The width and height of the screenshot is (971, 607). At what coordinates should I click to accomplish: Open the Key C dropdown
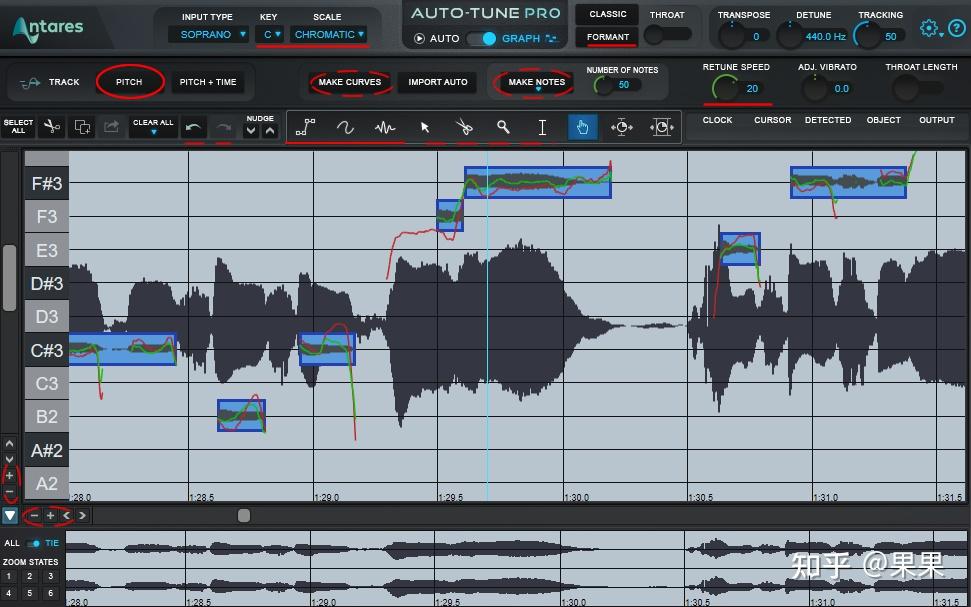point(270,35)
